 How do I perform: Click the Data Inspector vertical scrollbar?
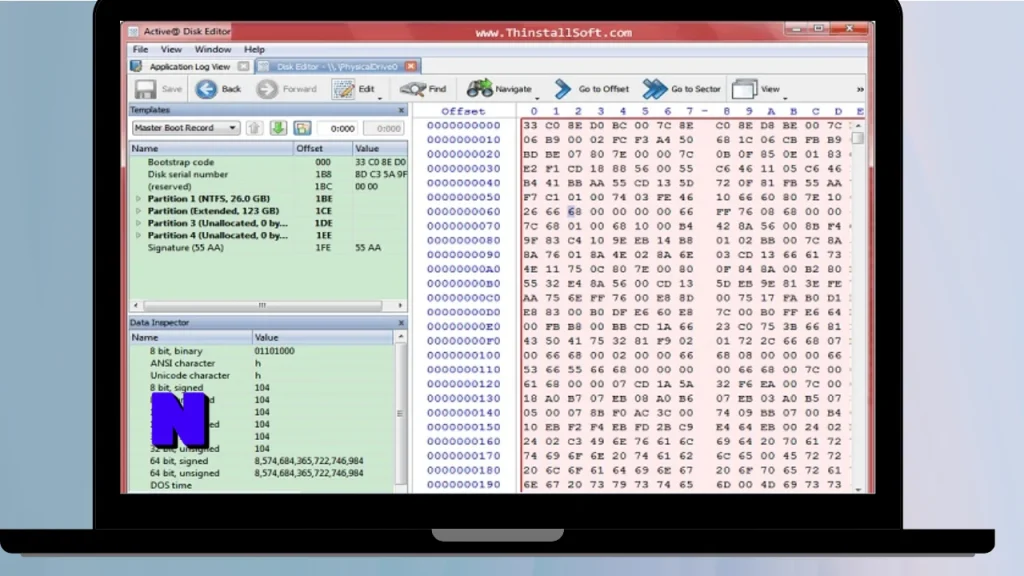(400, 413)
